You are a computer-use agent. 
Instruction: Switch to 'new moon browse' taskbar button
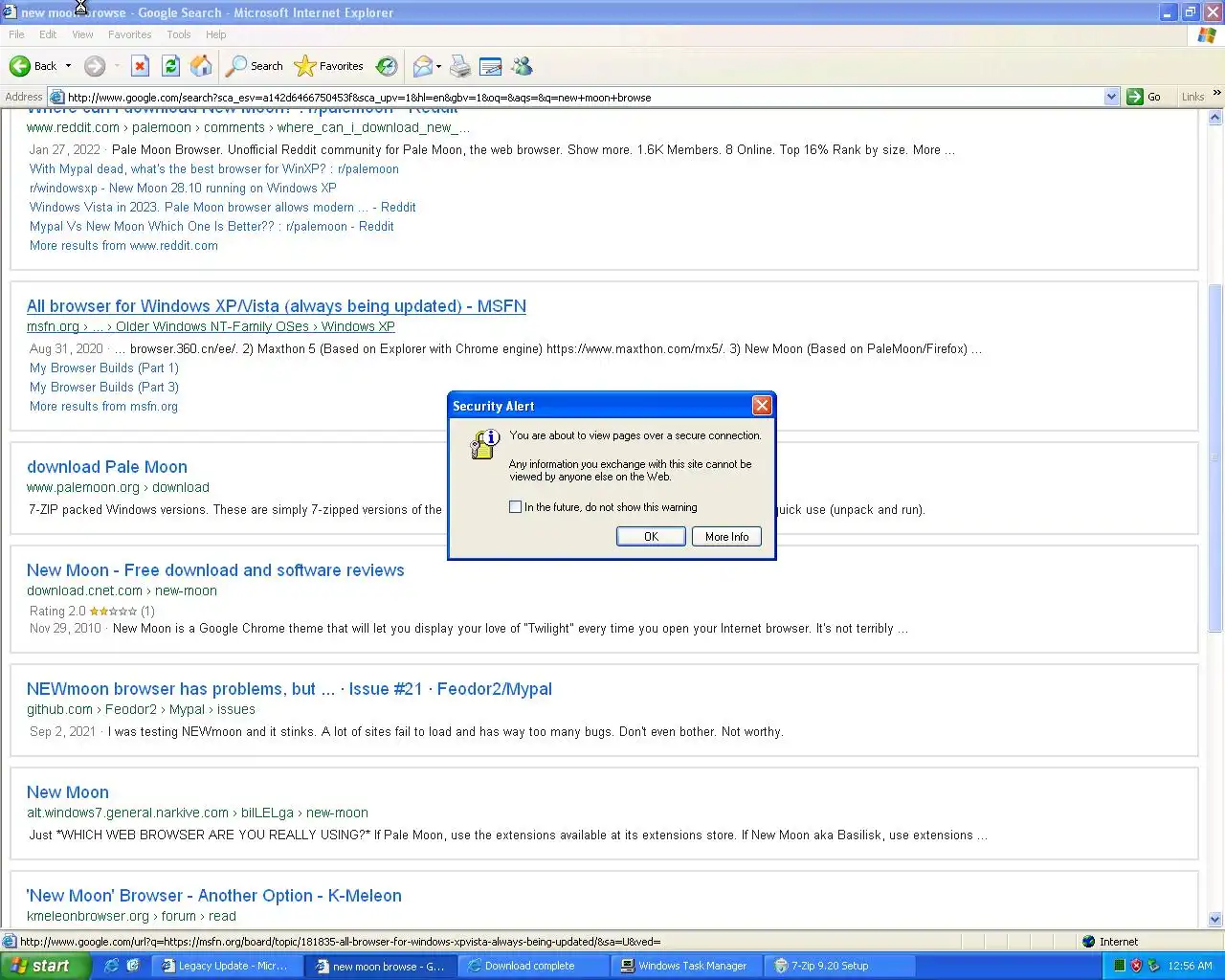[380, 966]
